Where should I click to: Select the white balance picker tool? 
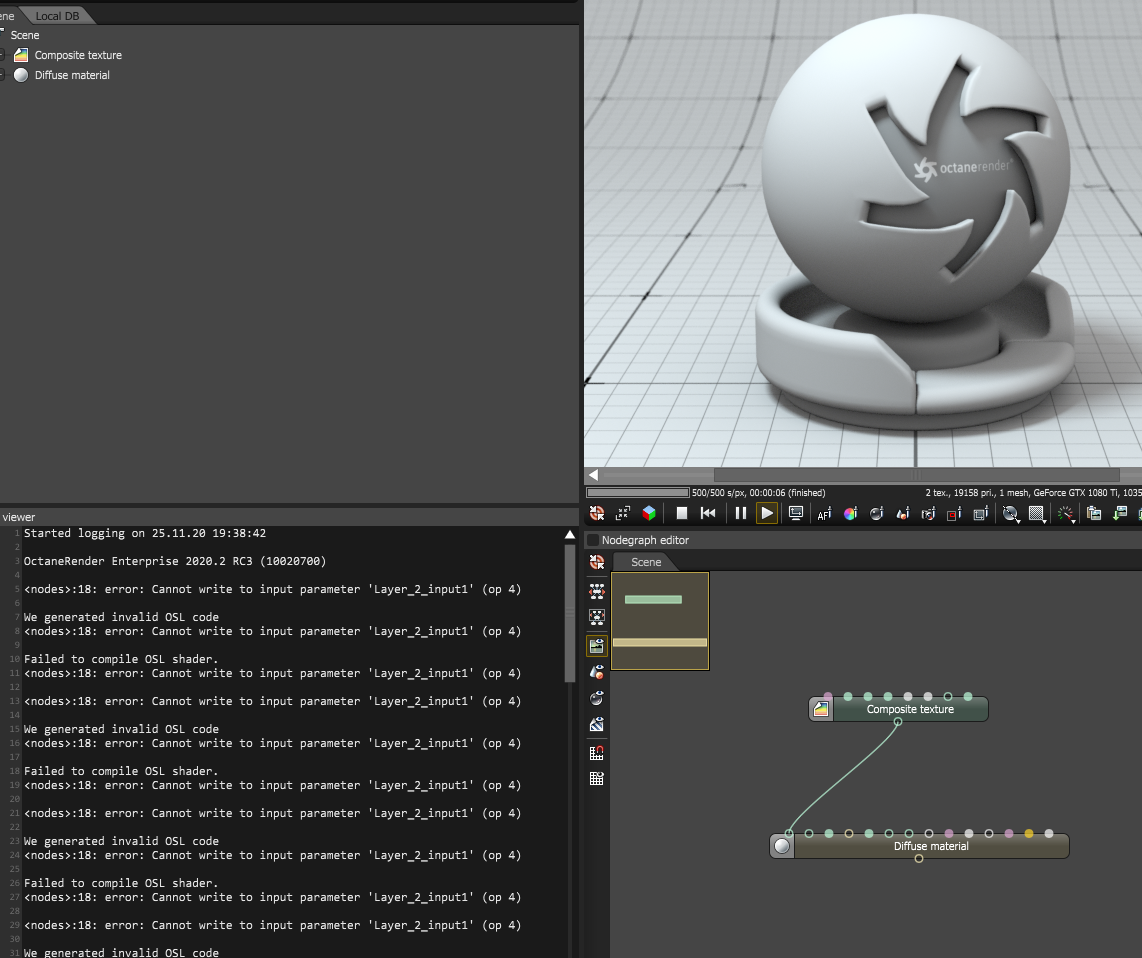click(850, 514)
